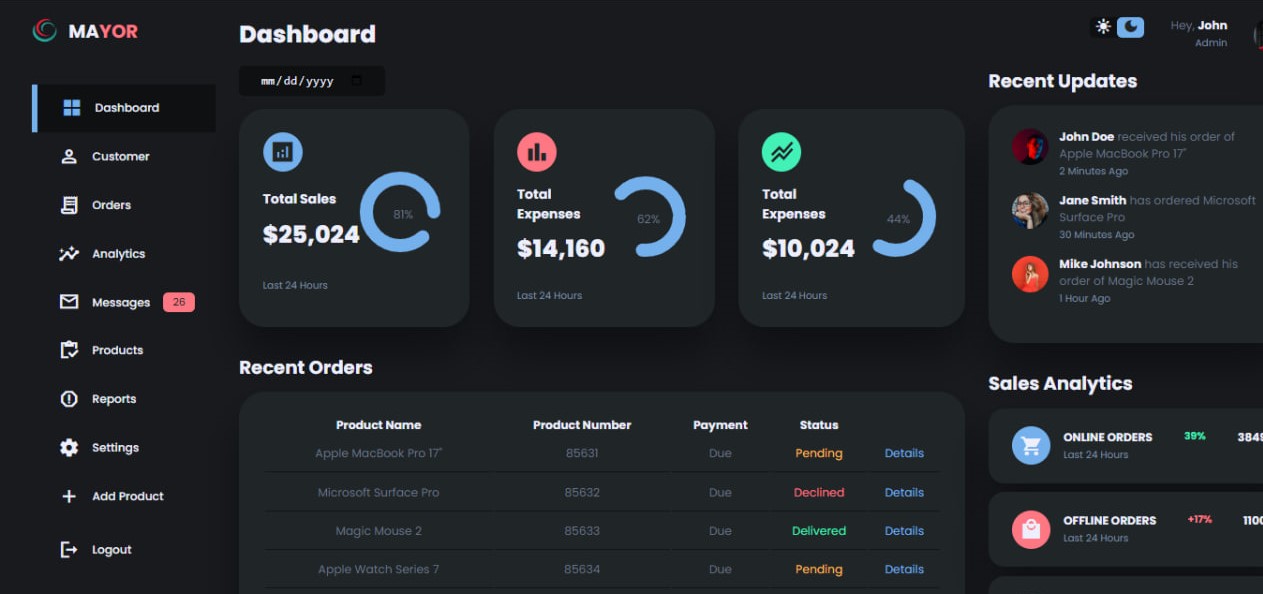Click the 39% online orders percentage
This screenshot has height=594, width=1263.
tap(1195, 436)
